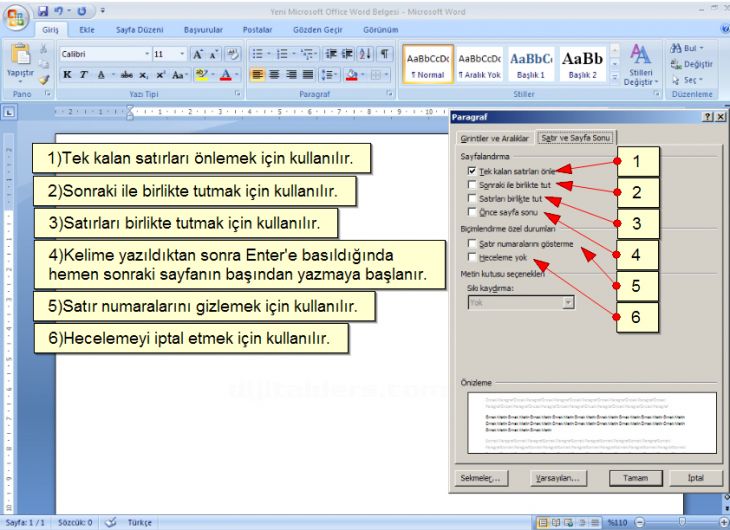
Task: Check Sonraki ile birlikte tut
Action: (x=472, y=184)
